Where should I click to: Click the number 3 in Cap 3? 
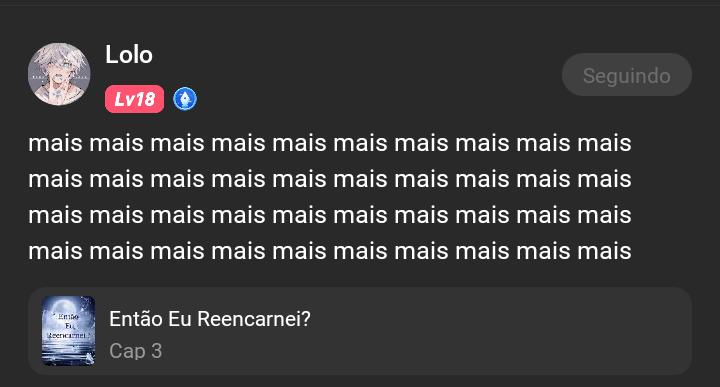tap(157, 351)
